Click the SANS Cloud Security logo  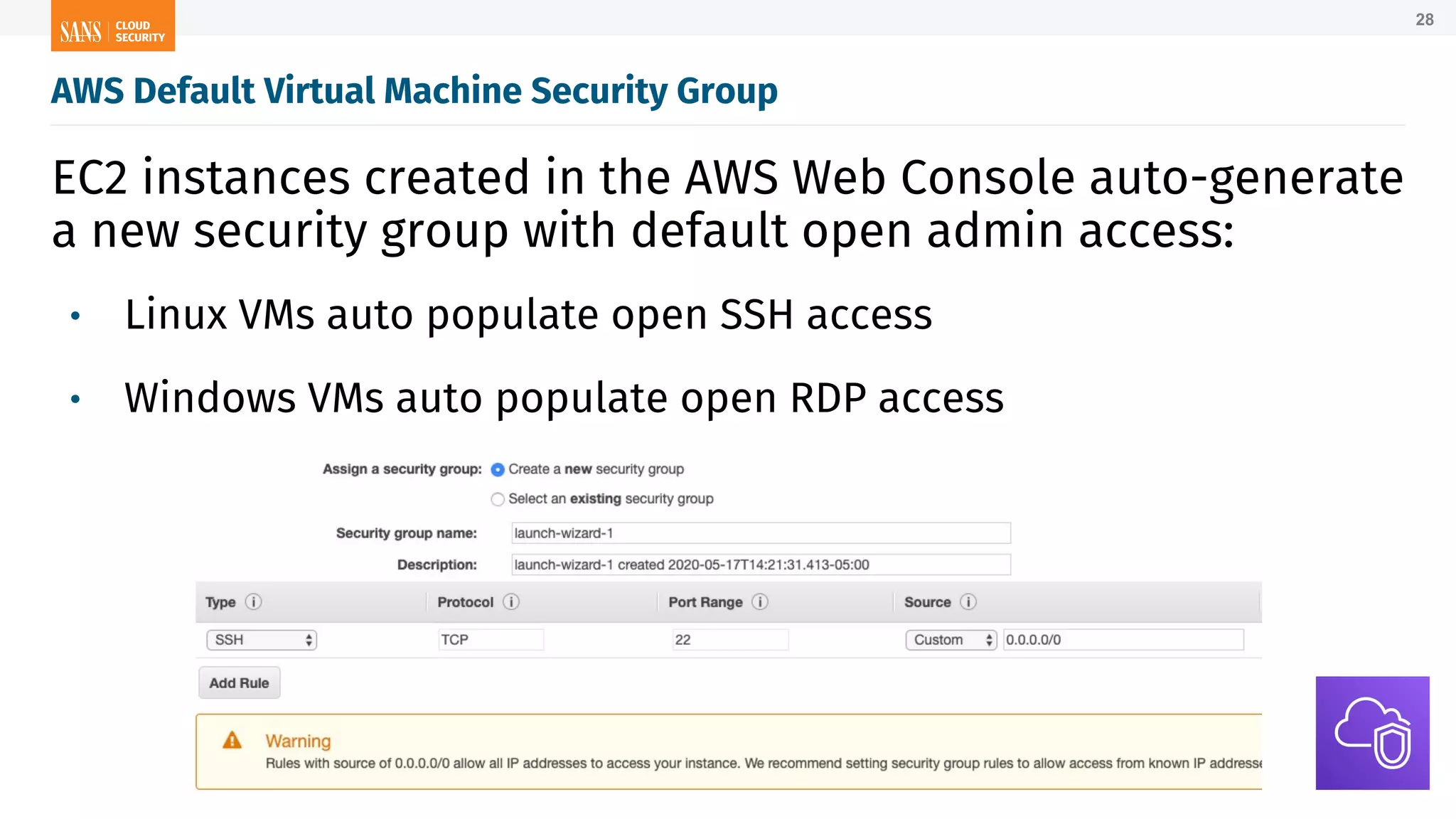coord(113,26)
